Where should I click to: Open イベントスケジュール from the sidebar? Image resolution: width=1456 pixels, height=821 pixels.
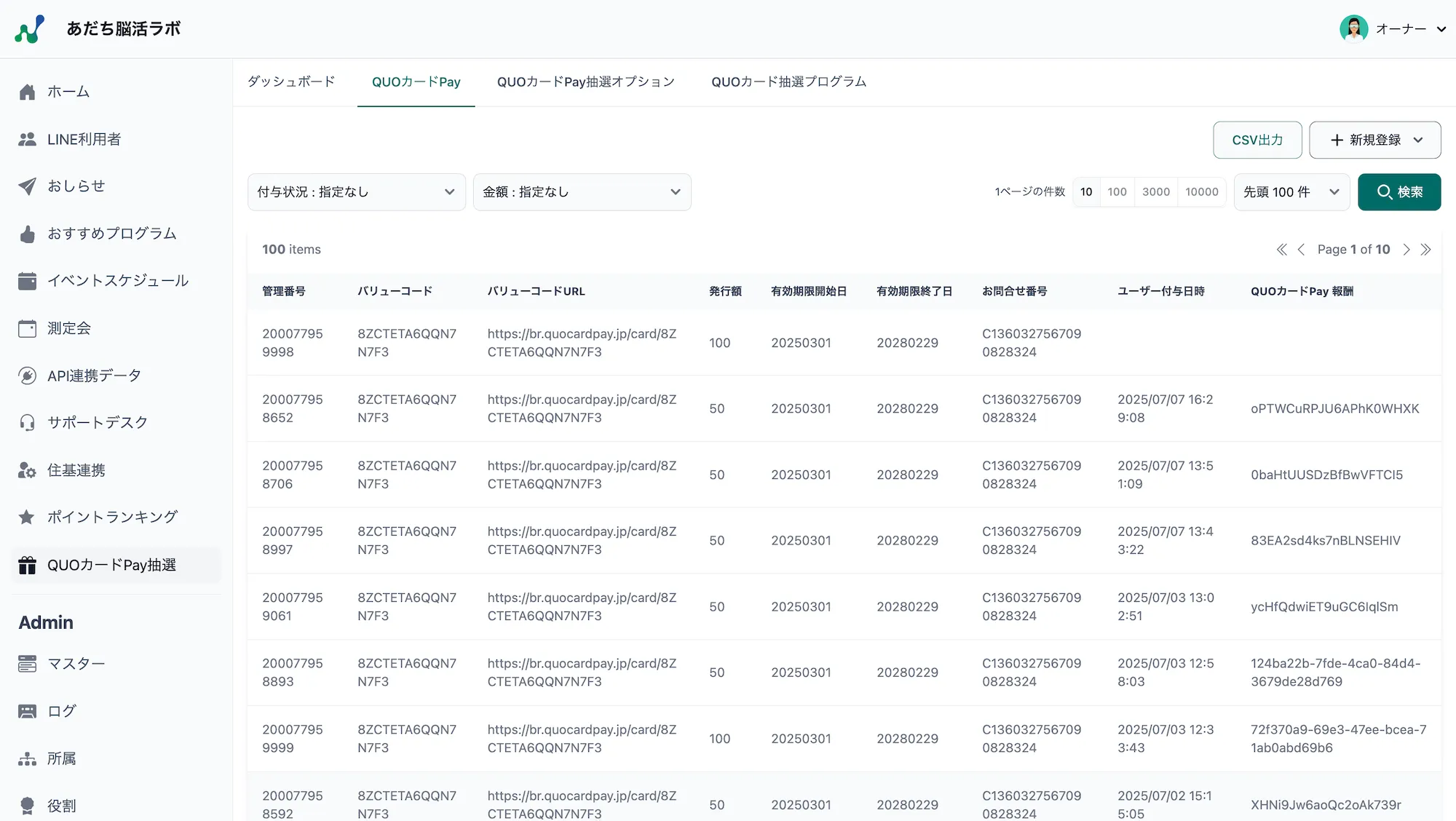tap(117, 280)
